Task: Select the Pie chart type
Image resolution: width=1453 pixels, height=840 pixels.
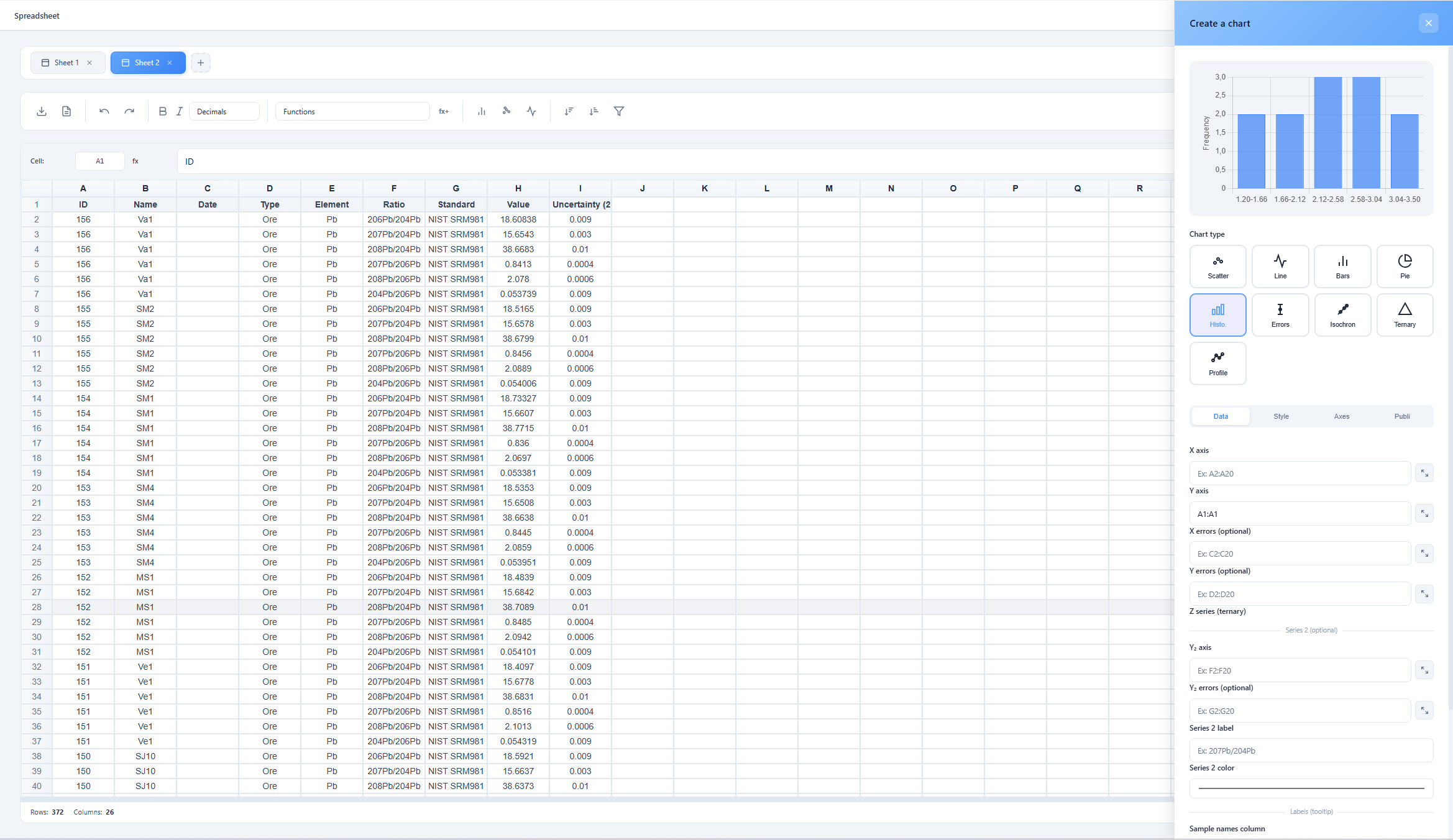Action: (x=1405, y=267)
